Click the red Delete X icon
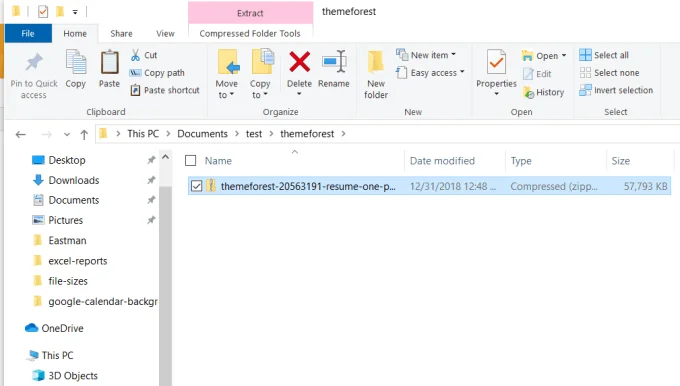Image resolution: width=680 pixels, height=386 pixels. (300, 62)
